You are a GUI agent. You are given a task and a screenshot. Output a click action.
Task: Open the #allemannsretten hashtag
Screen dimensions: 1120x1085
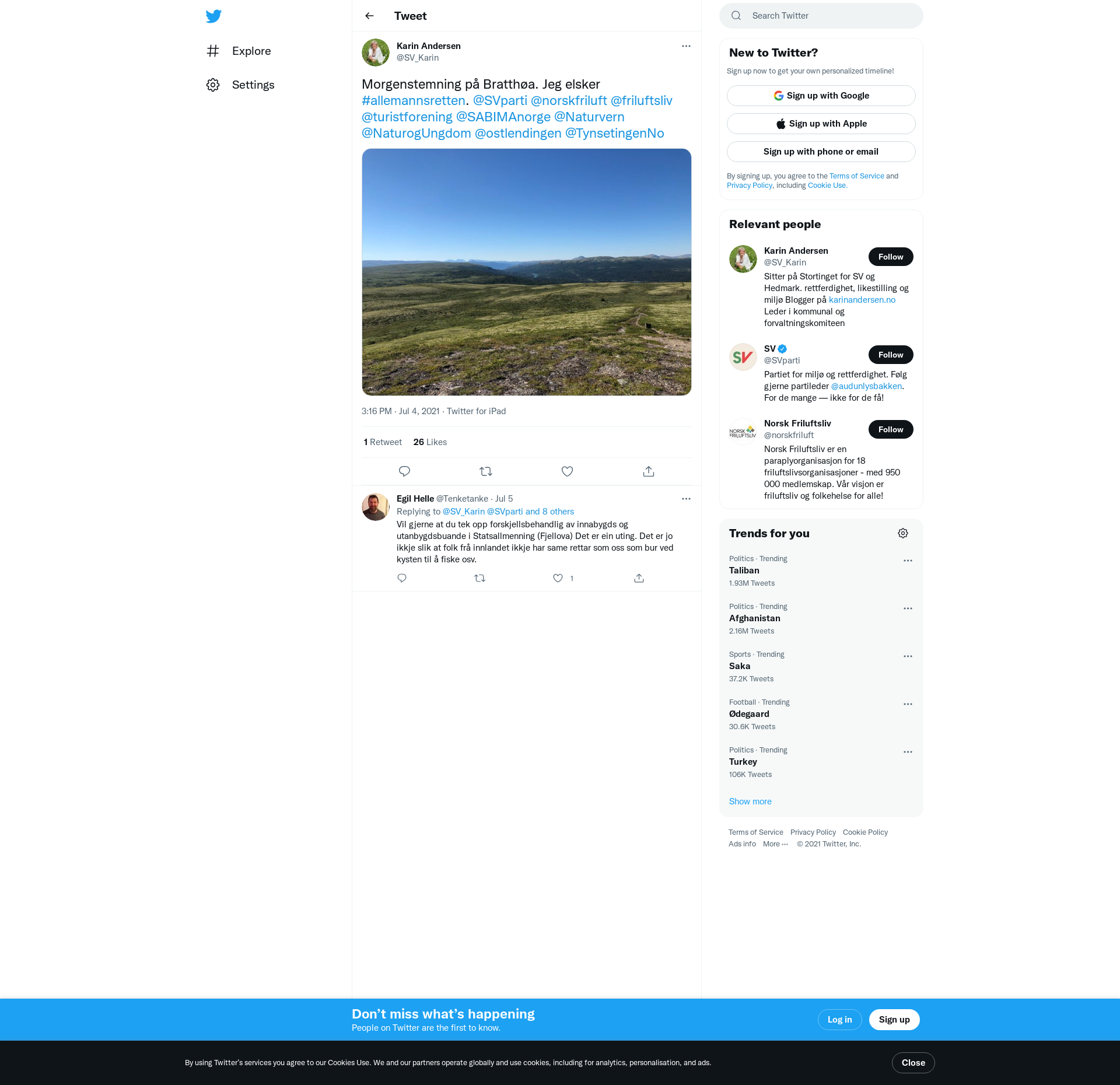click(414, 100)
